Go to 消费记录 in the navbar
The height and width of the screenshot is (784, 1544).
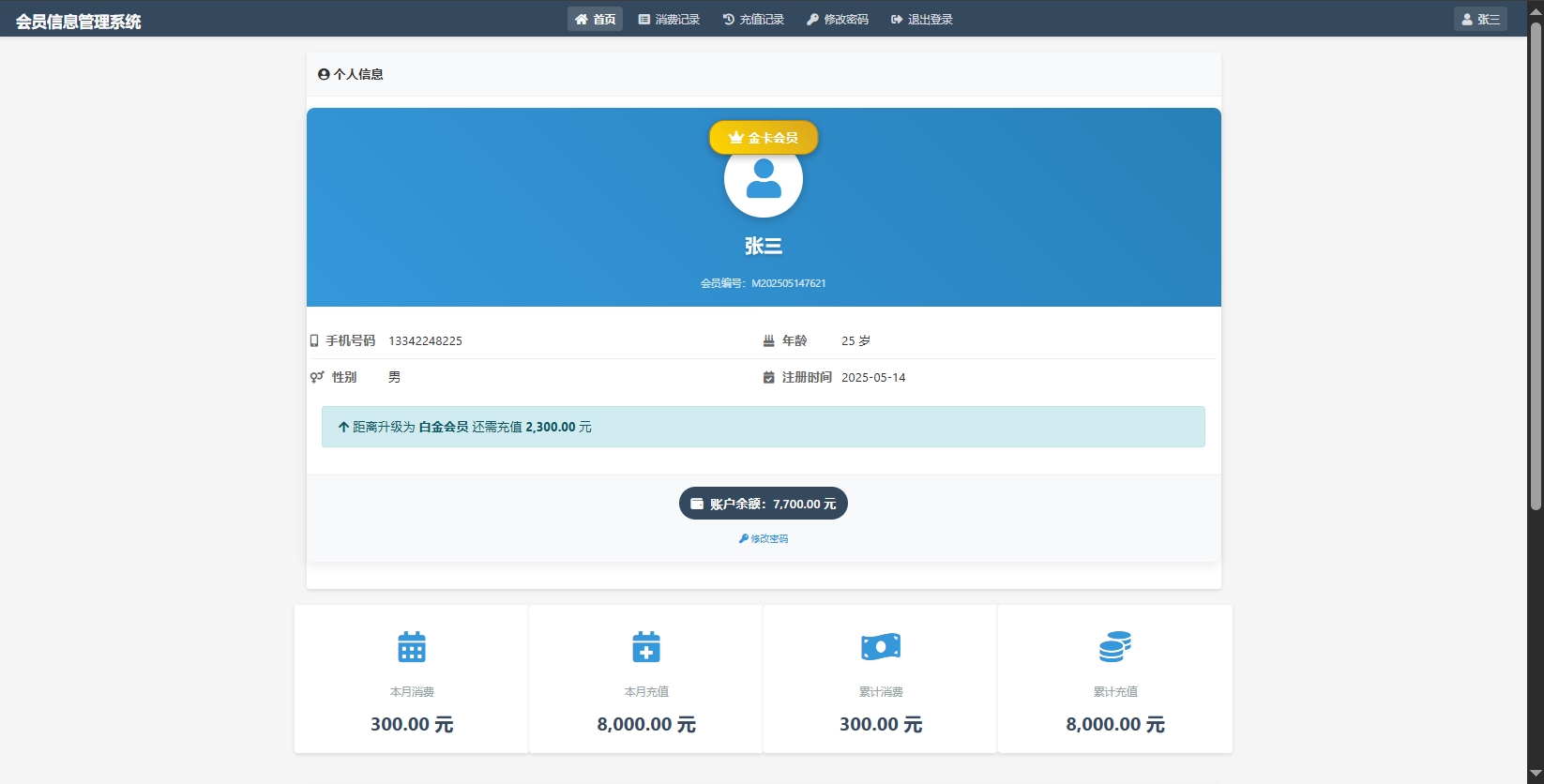(669, 19)
